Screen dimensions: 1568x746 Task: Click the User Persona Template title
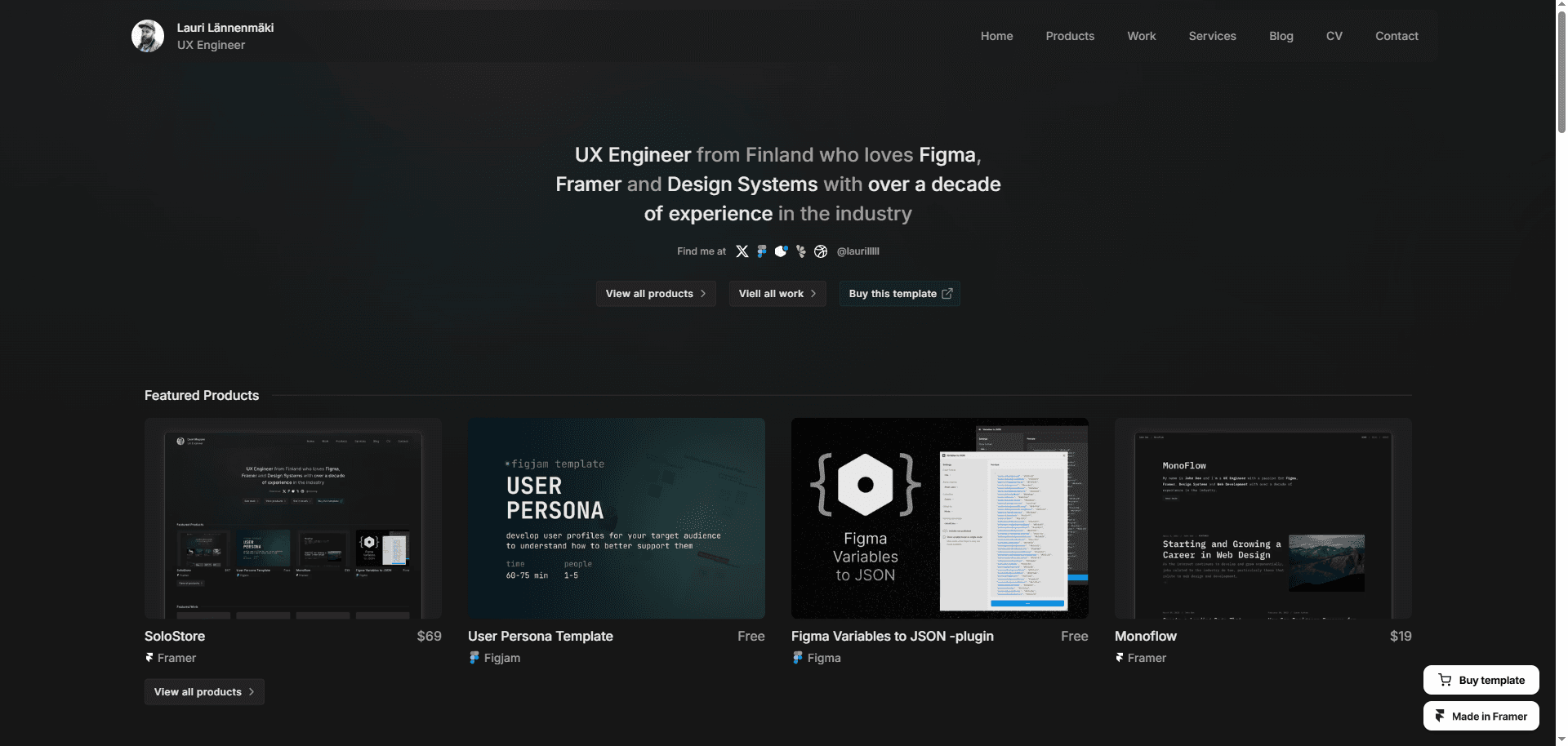(541, 636)
